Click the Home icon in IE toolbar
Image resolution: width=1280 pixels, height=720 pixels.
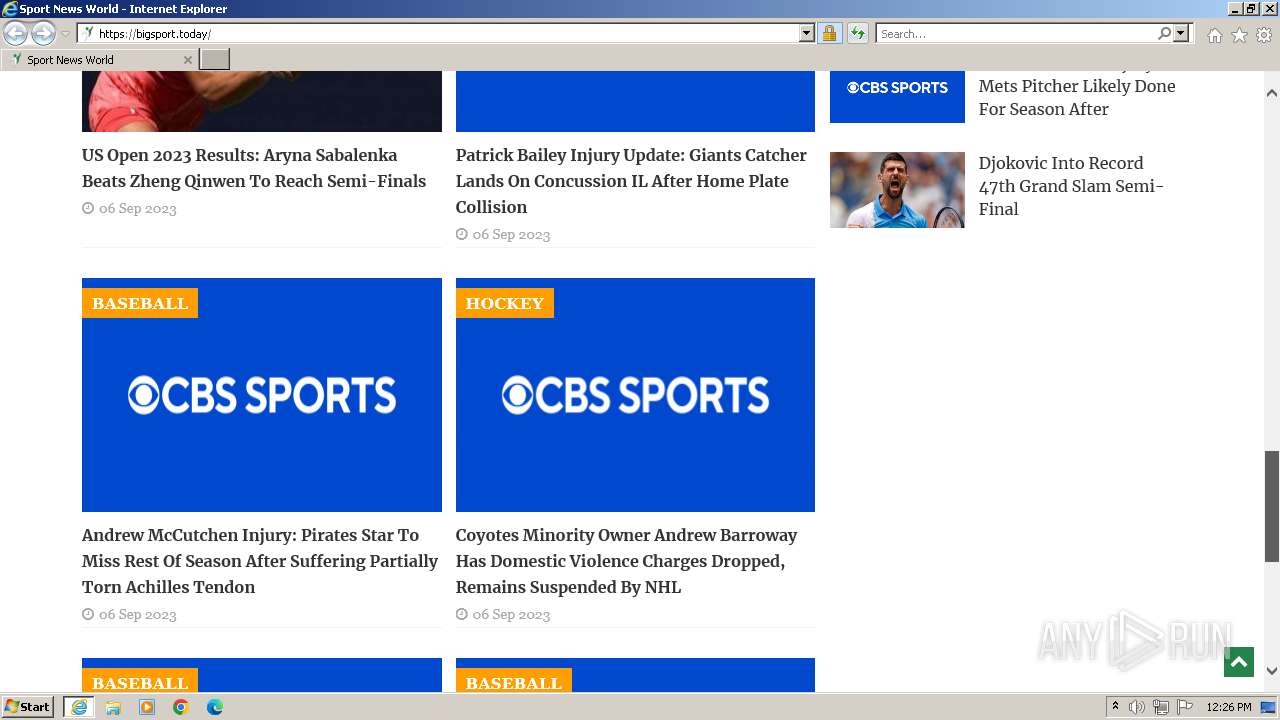1214,35
